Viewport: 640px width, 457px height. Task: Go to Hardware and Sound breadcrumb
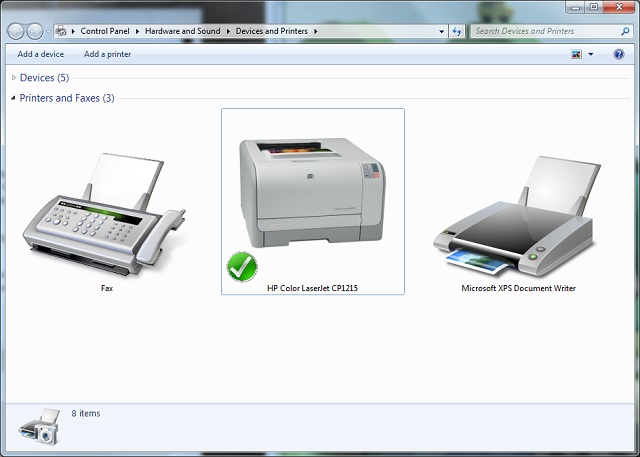(182, 31)
